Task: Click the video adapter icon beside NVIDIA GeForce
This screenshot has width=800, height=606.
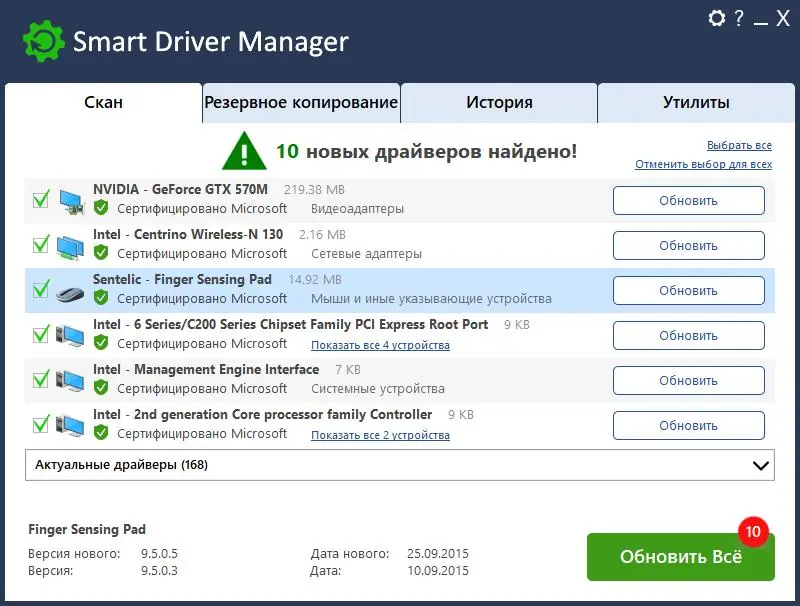Action: [71, 199]
